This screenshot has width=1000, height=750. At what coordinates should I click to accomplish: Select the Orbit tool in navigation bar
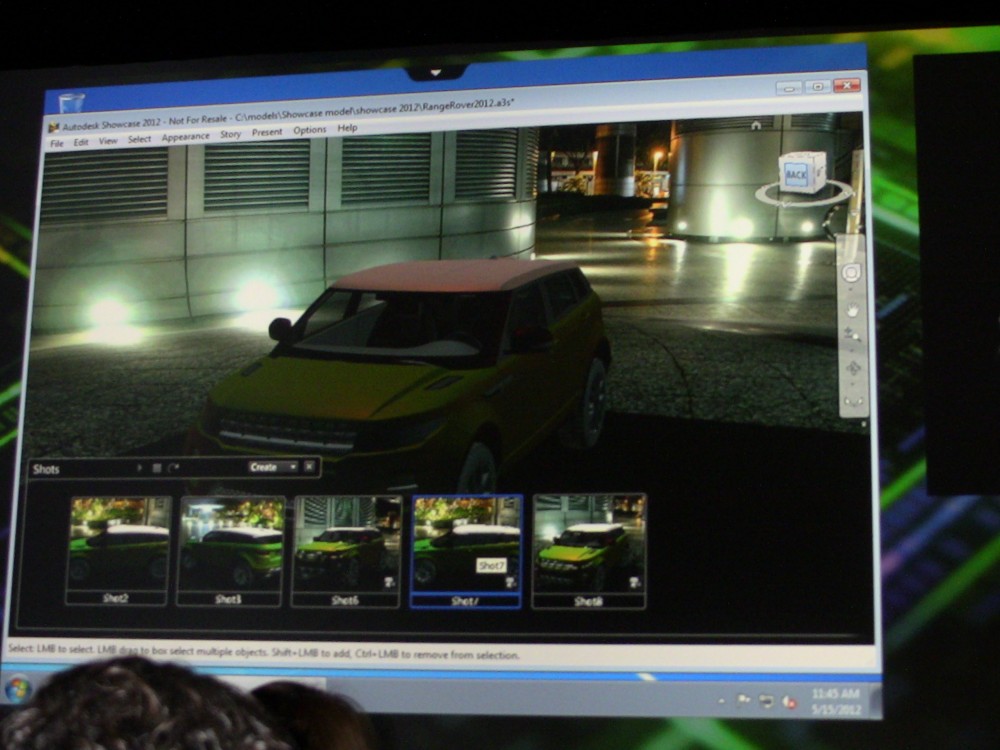[853, 369]
